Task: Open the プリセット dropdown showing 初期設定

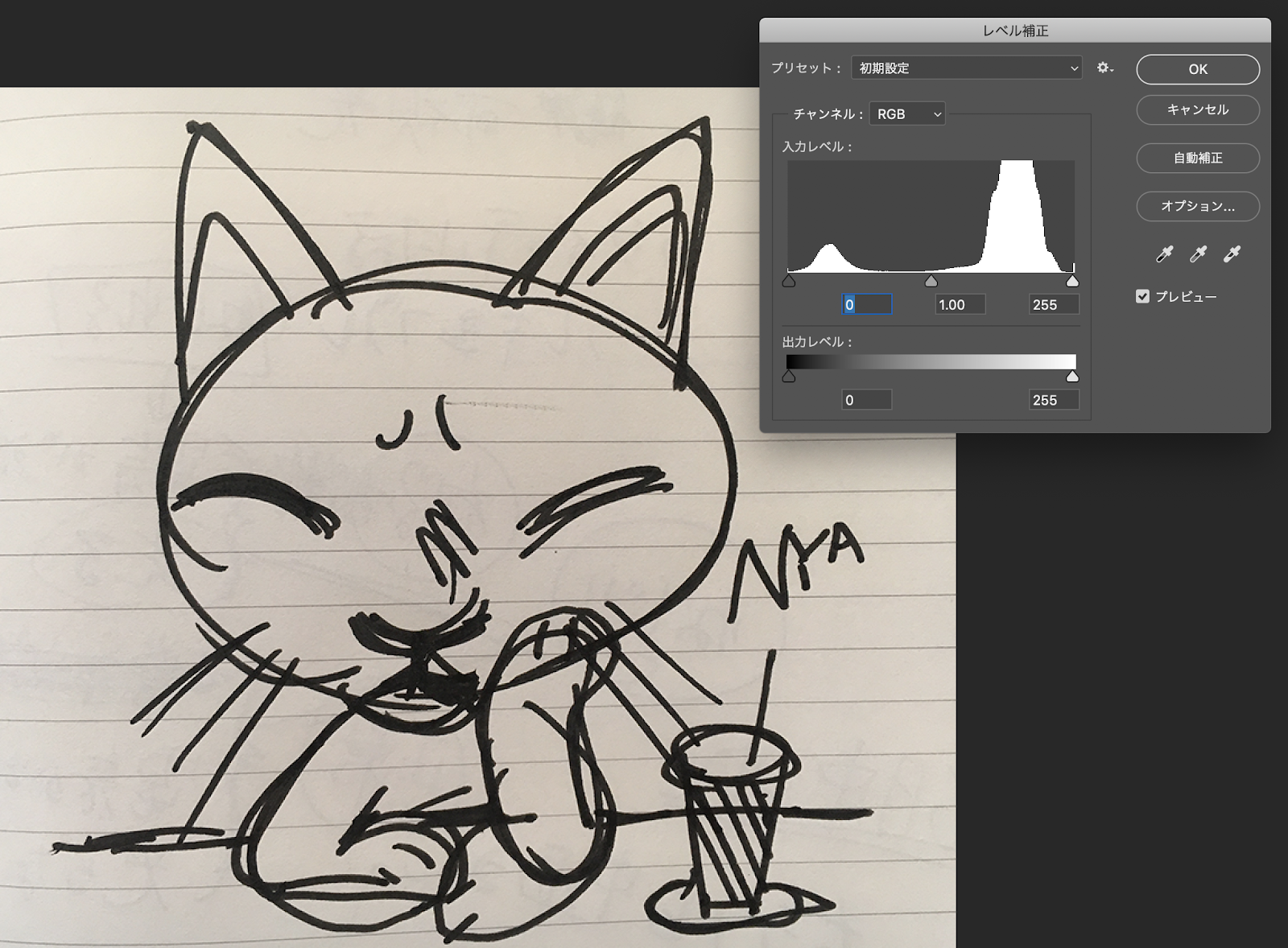Action: point(967,68)
